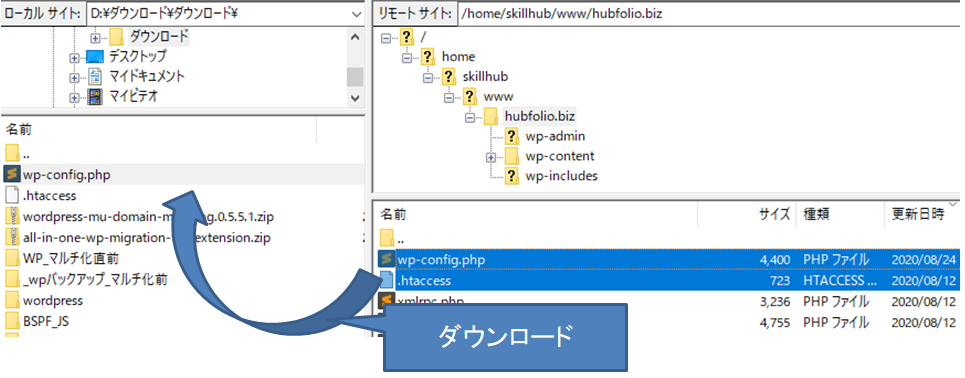Image resolution: width=965 pixels, height=378 pixels.
Task: Collapse the remote www node
Action: 449,97
